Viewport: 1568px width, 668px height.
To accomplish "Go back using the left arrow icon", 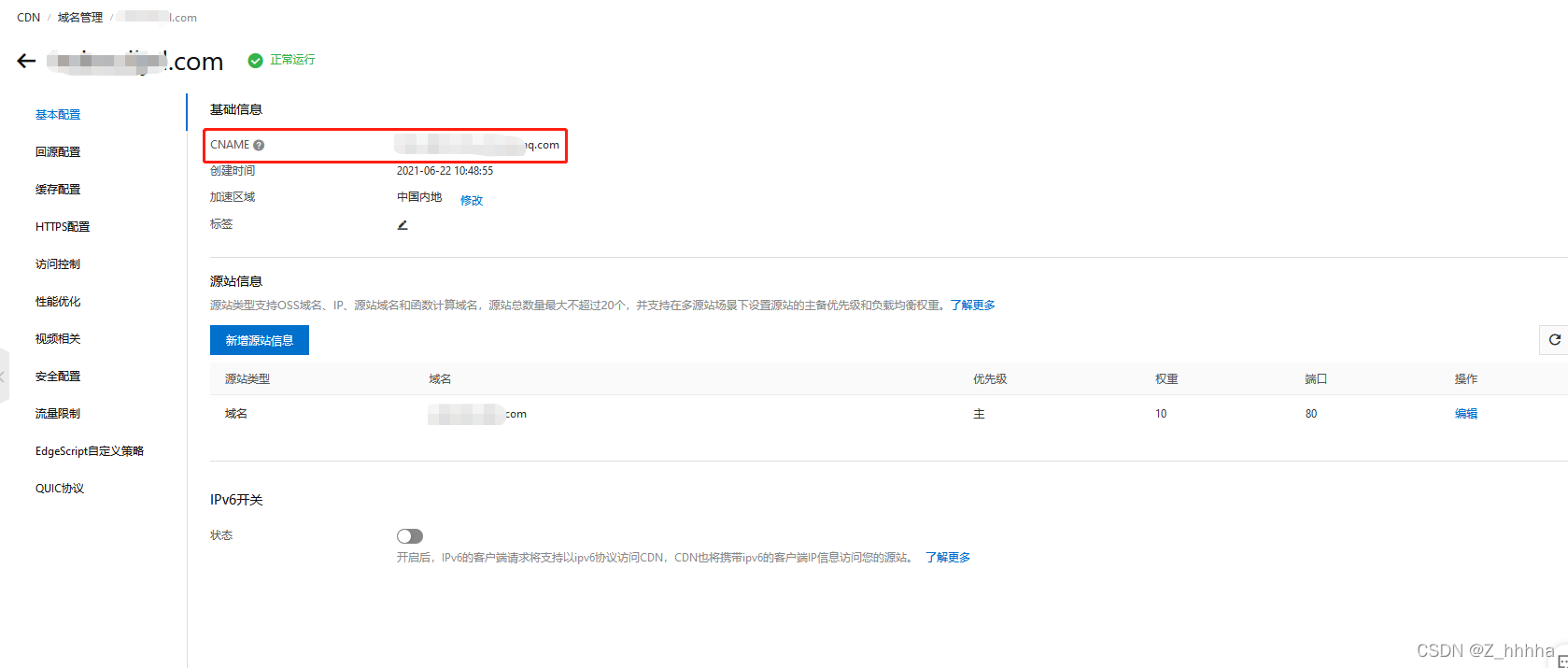I will [x=26, y=61].
